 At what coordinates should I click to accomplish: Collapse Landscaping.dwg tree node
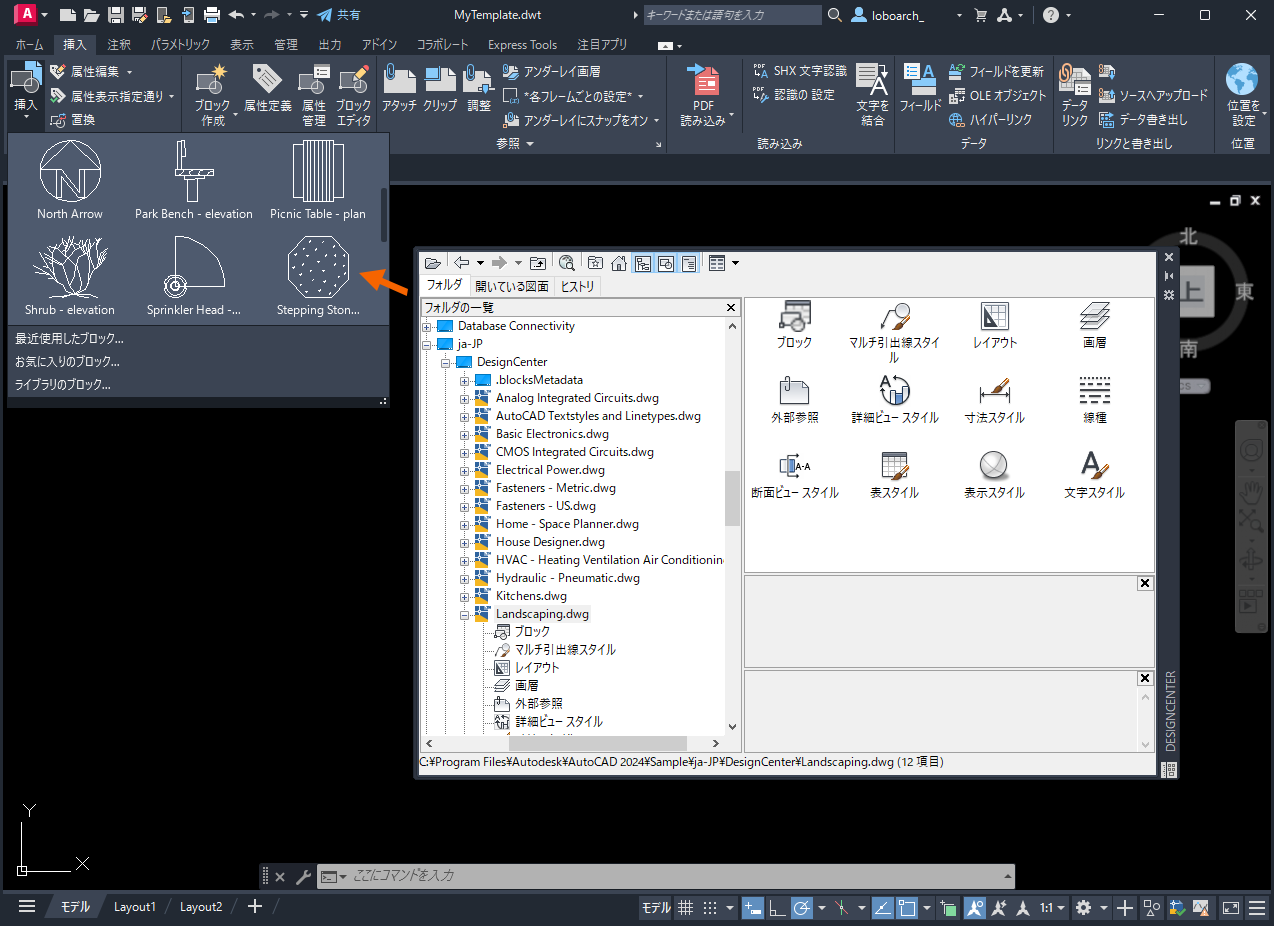(x=465, y=614)
